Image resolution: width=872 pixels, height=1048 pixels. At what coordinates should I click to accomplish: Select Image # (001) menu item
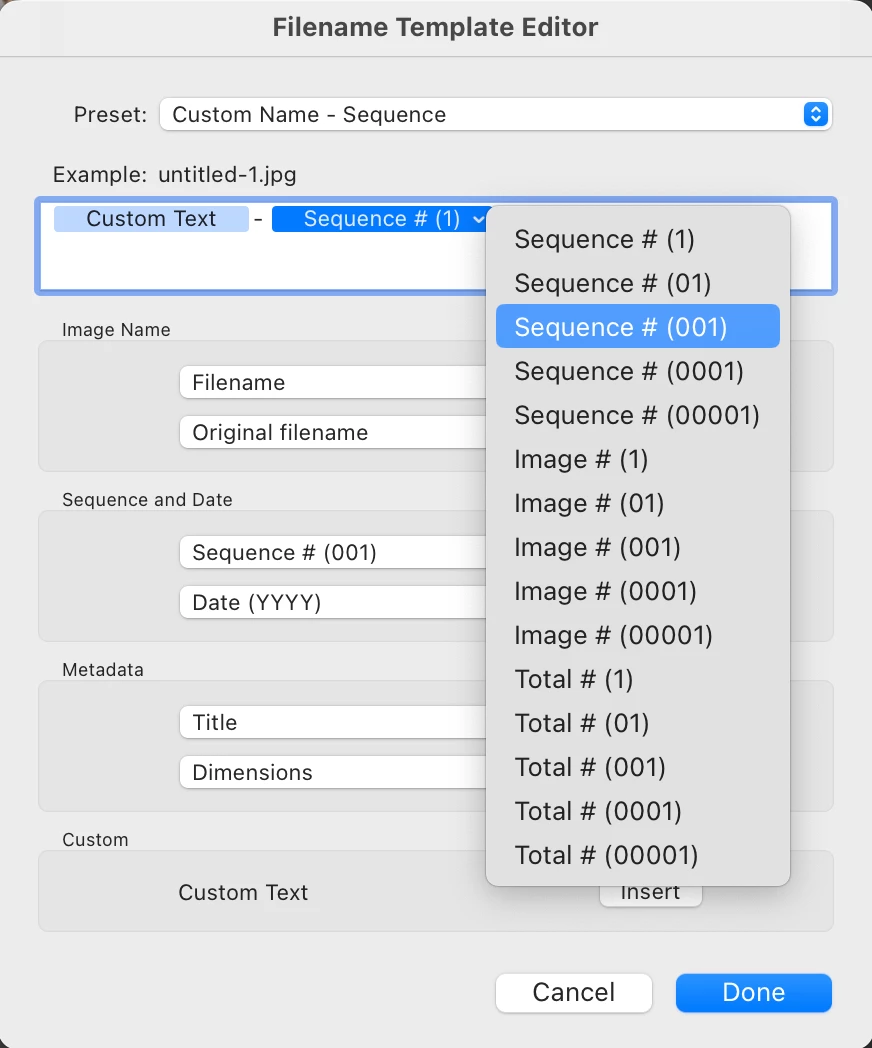(597, 548)
